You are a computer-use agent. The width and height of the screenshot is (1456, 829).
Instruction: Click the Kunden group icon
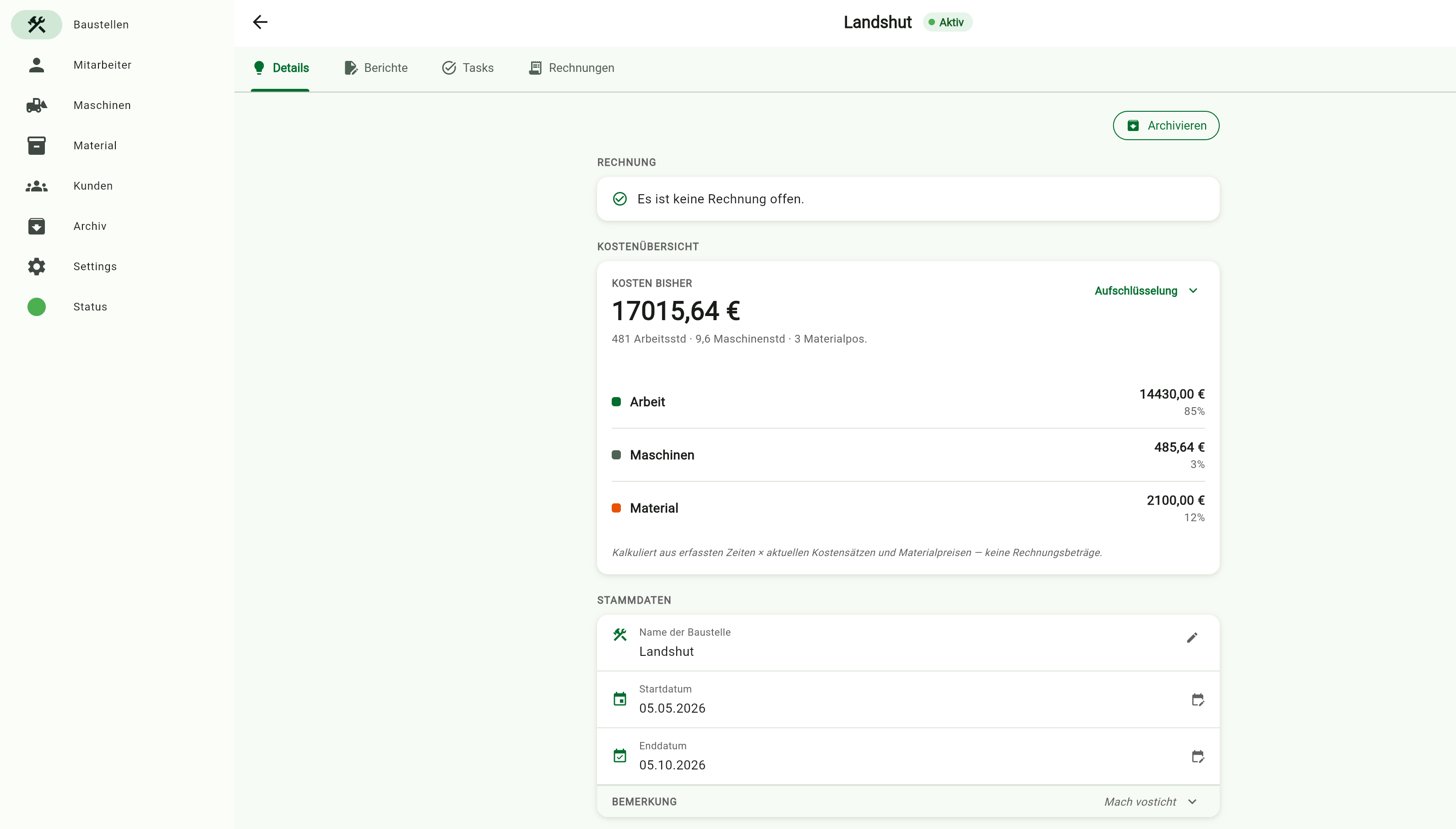click(x=37, y=186)
